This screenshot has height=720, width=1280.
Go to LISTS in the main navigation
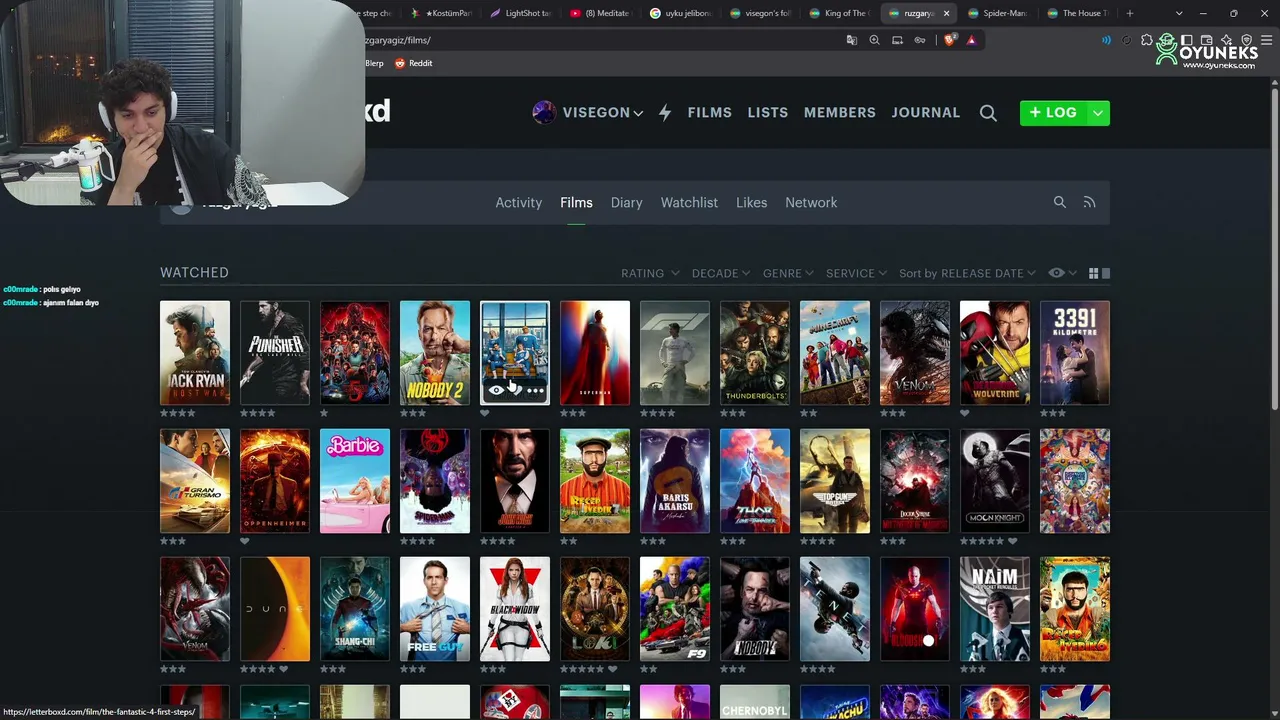coord(768,113)
